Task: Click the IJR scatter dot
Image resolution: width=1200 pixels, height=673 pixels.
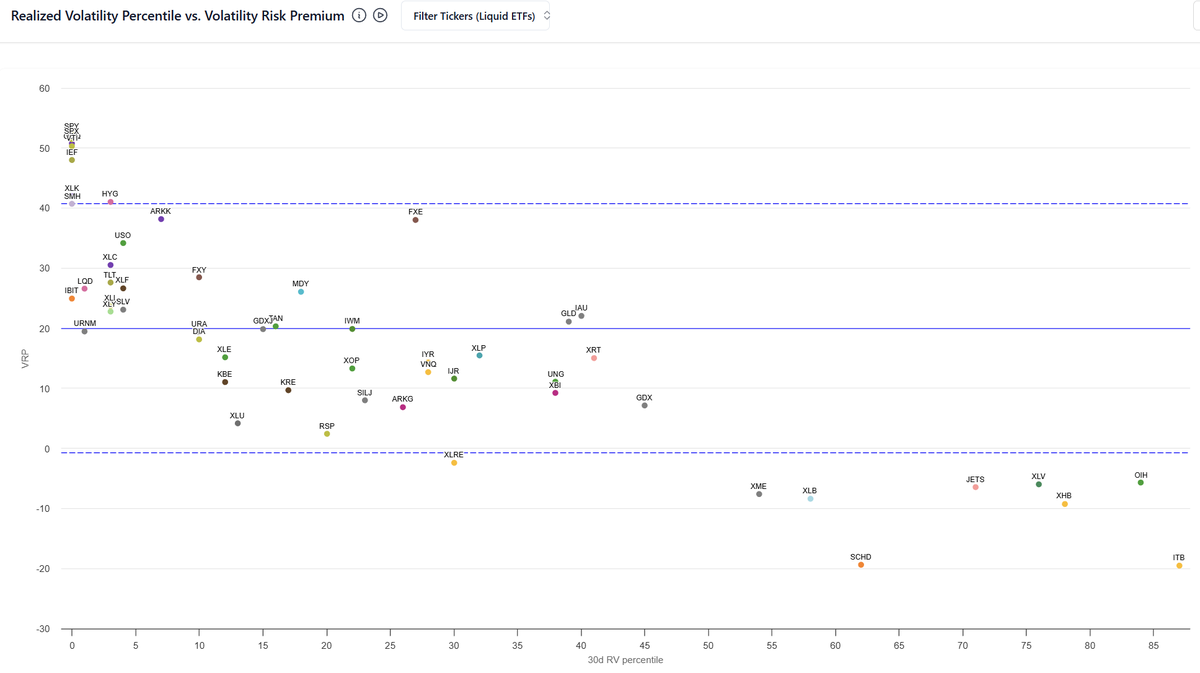Action: 454,379
